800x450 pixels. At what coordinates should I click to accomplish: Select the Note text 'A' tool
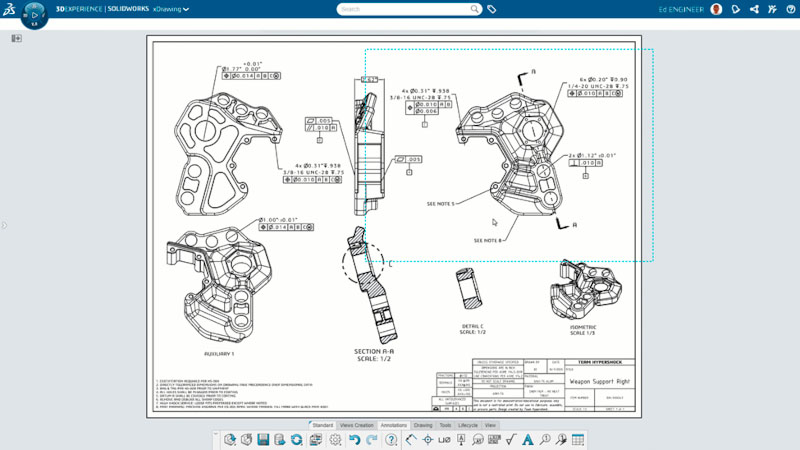pyautogui.click(x=528, y=440)
